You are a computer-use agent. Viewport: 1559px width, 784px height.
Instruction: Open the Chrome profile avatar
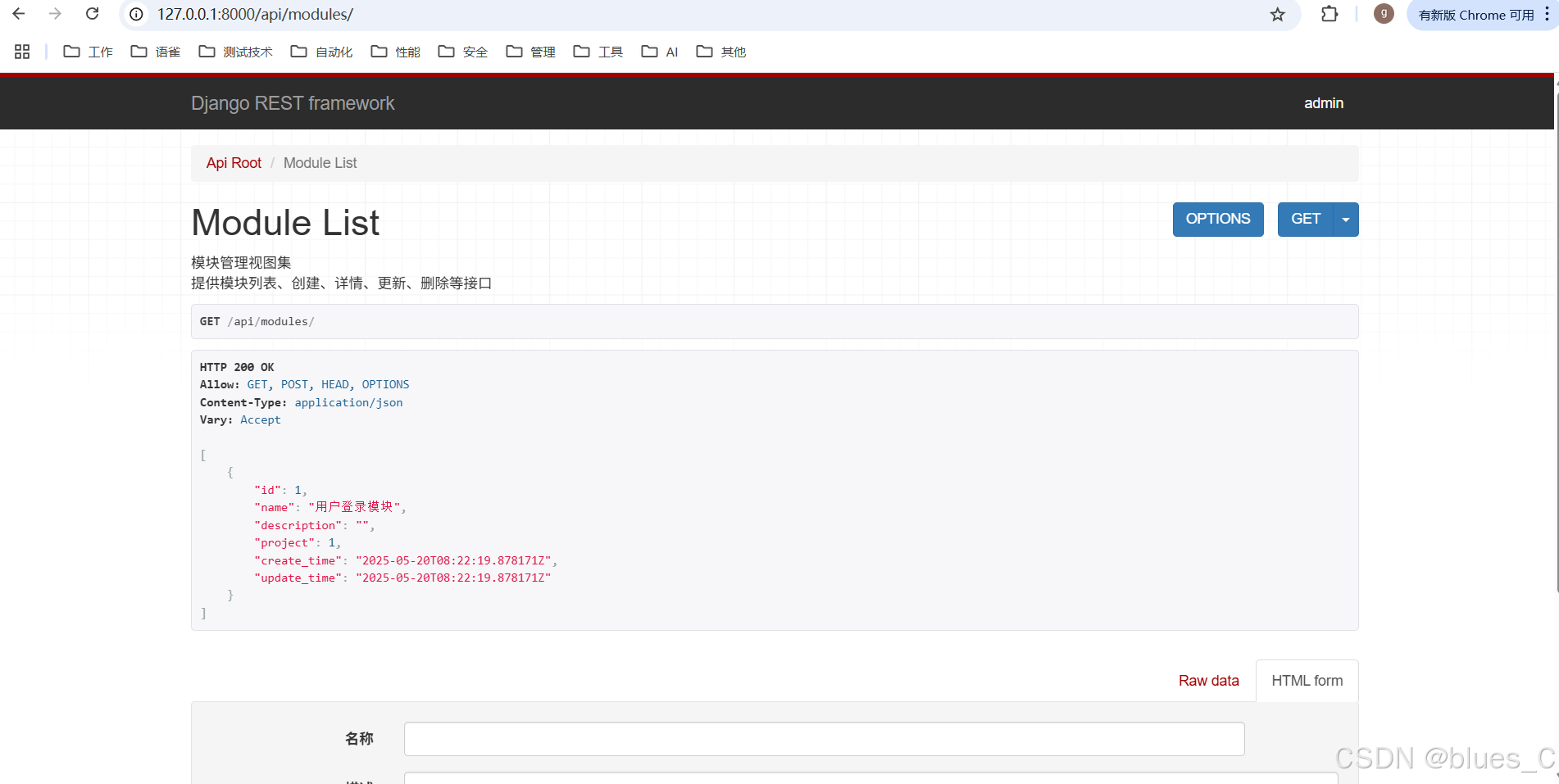(x=1384, y=14)
